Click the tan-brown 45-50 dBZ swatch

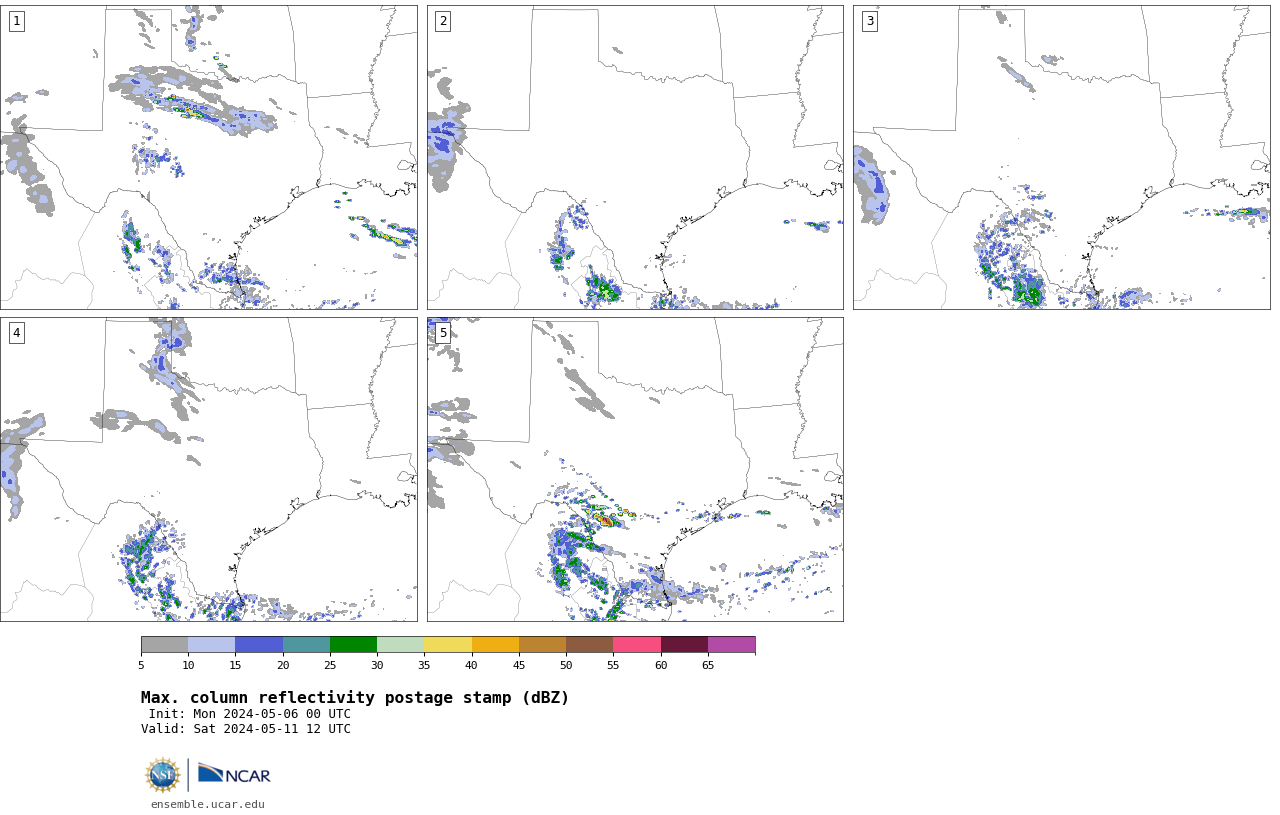(x=542, y=644)
